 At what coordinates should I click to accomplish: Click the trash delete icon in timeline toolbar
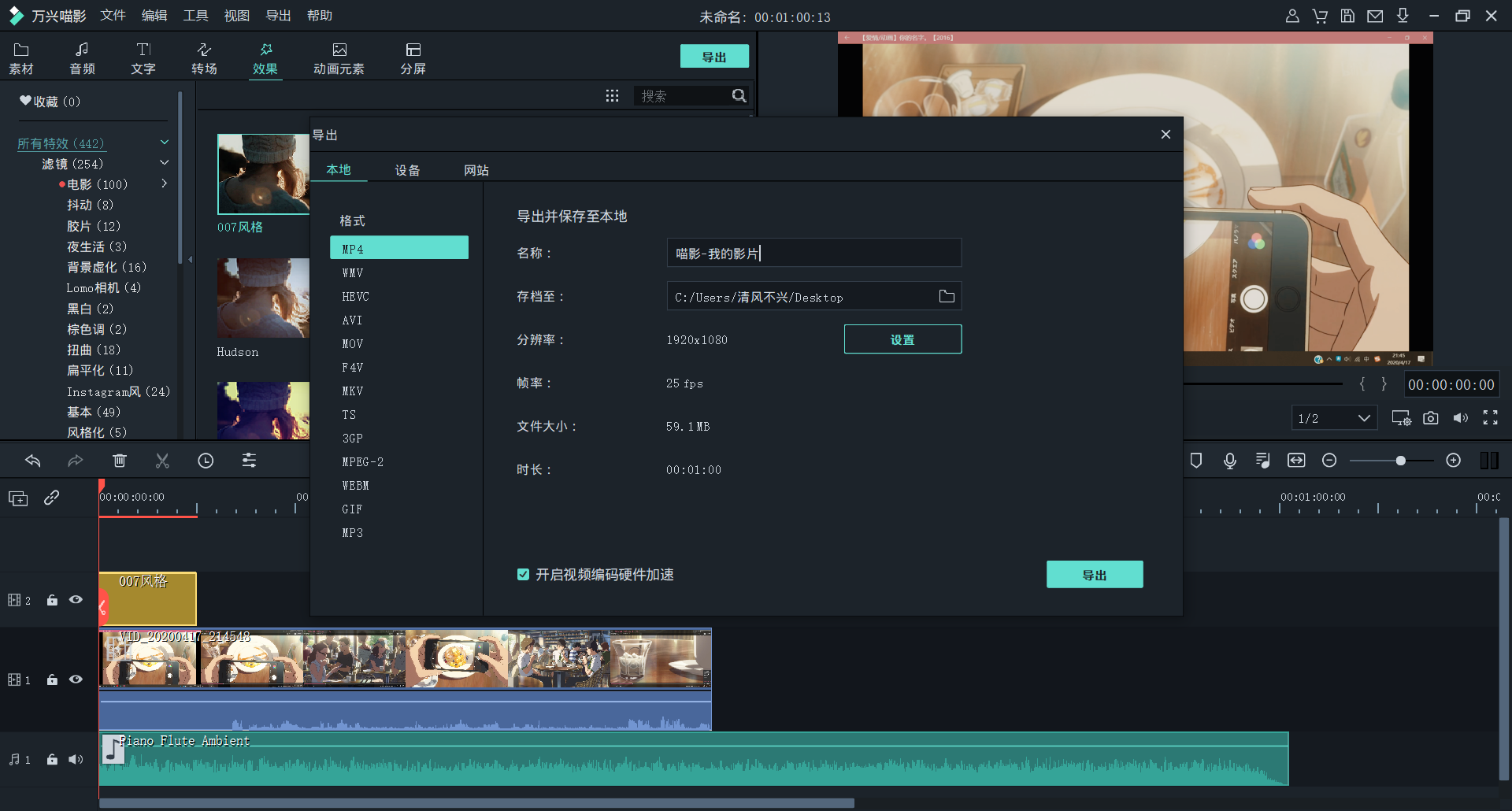pyautogui.click(x=120, y=461)
